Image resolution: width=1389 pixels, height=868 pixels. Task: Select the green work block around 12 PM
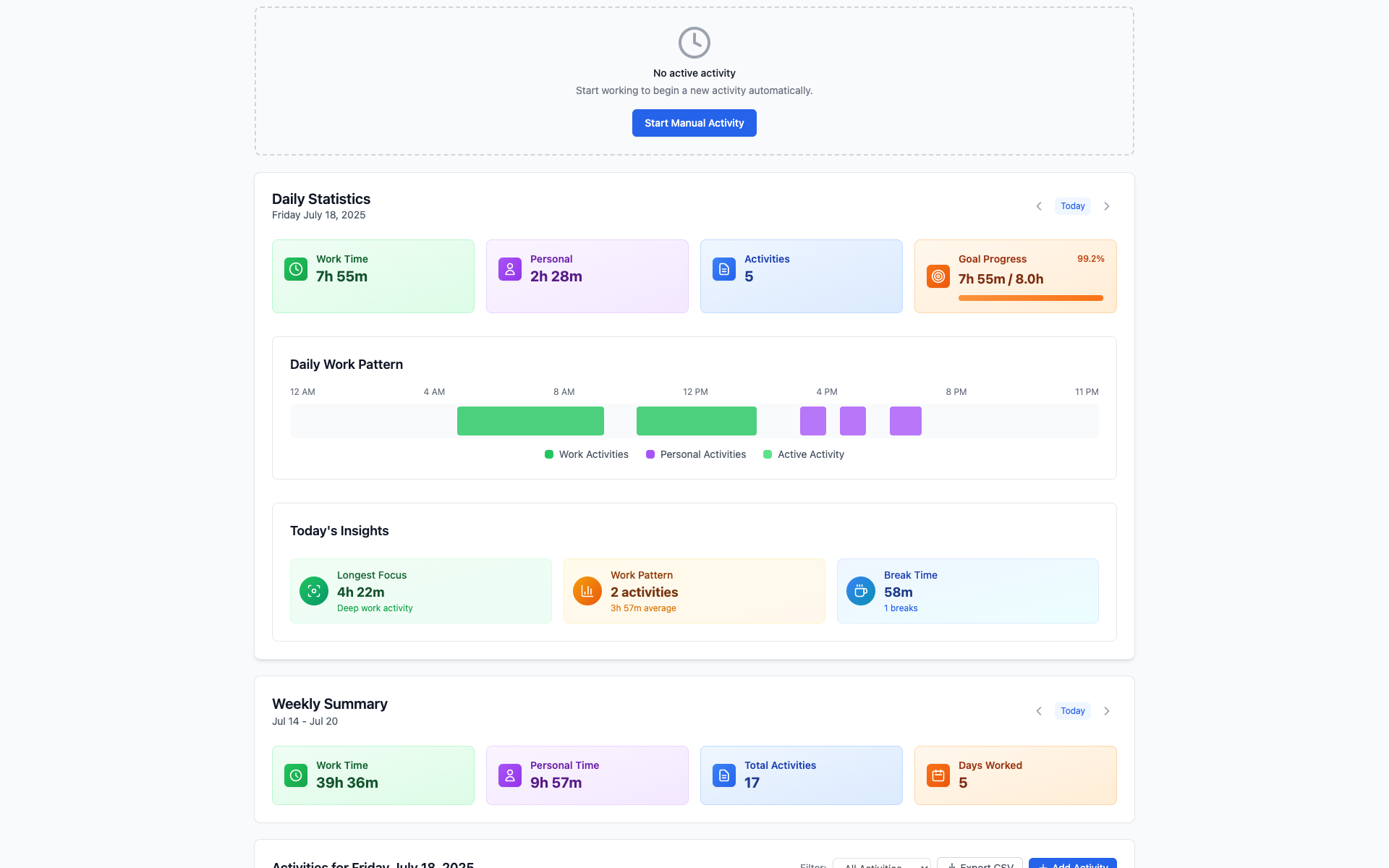click(697, 421)
